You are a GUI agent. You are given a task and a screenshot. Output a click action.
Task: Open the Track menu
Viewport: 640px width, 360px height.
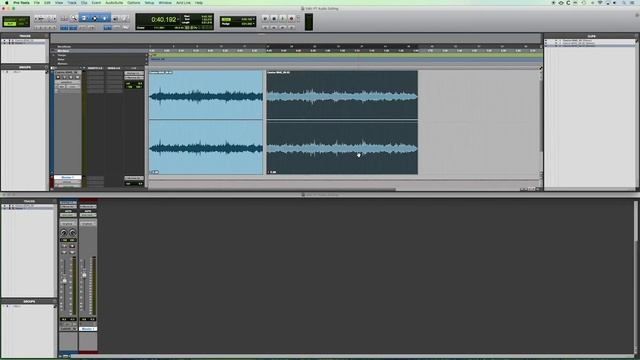pyautogui.click(x=72, y=2)
